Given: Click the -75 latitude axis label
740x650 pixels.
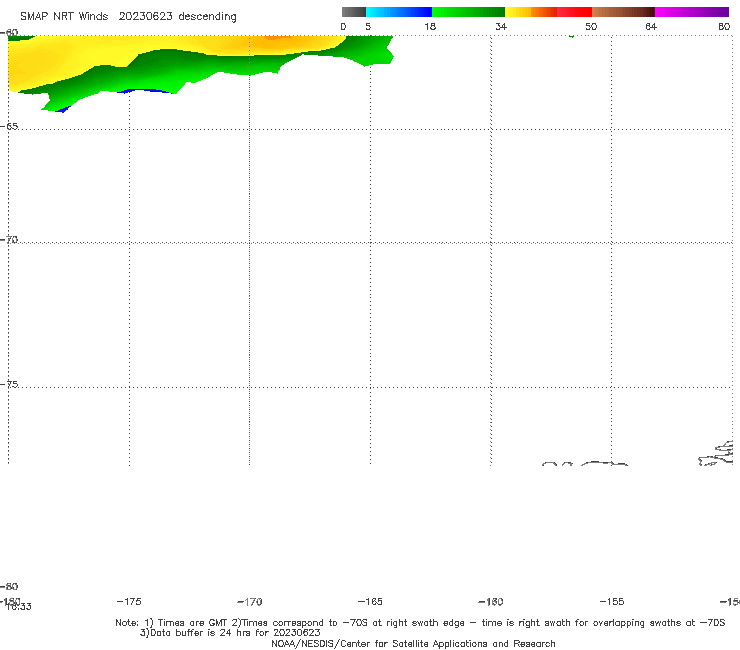Looking at the screenshot, I should click(x=9, y=384).
